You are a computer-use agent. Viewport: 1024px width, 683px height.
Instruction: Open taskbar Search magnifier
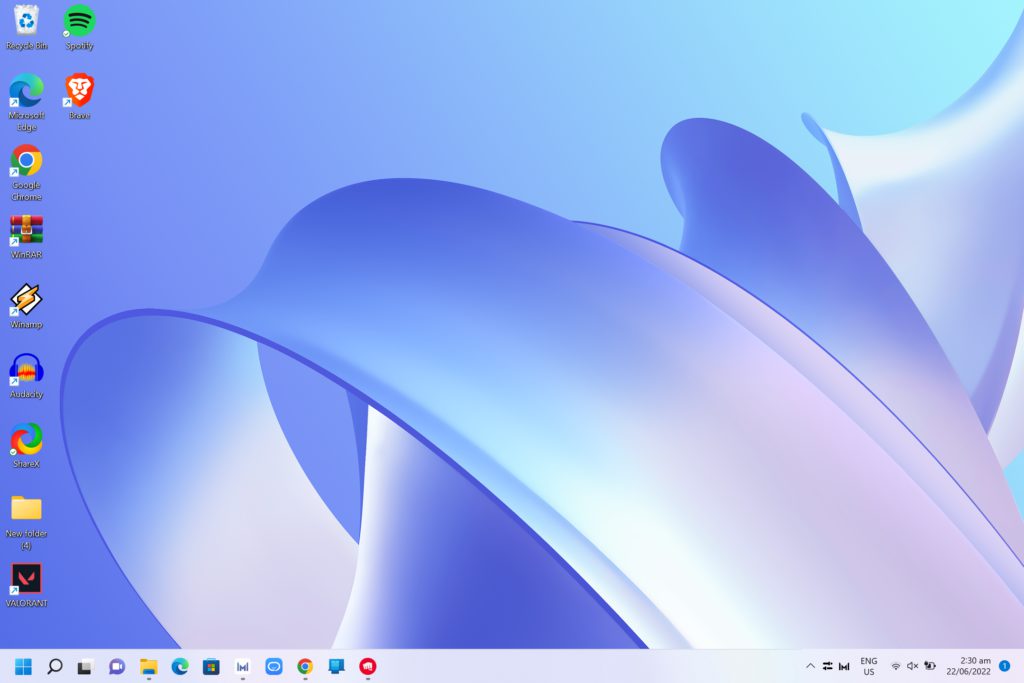55,666
